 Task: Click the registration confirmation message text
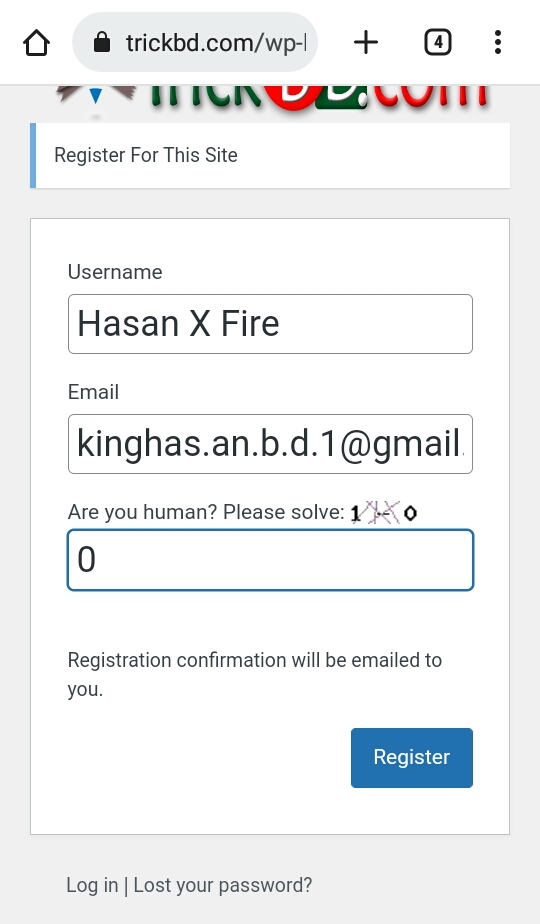[255, 674]
